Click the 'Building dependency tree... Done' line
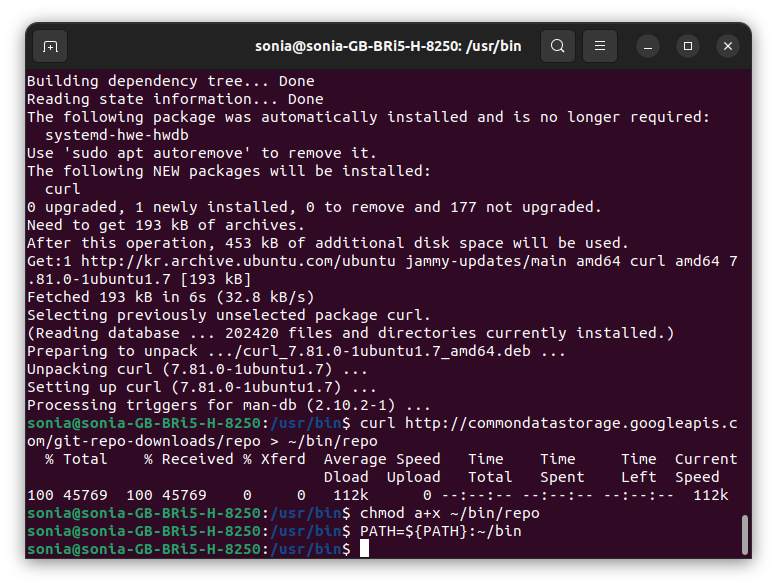 (x=170, y=81)
